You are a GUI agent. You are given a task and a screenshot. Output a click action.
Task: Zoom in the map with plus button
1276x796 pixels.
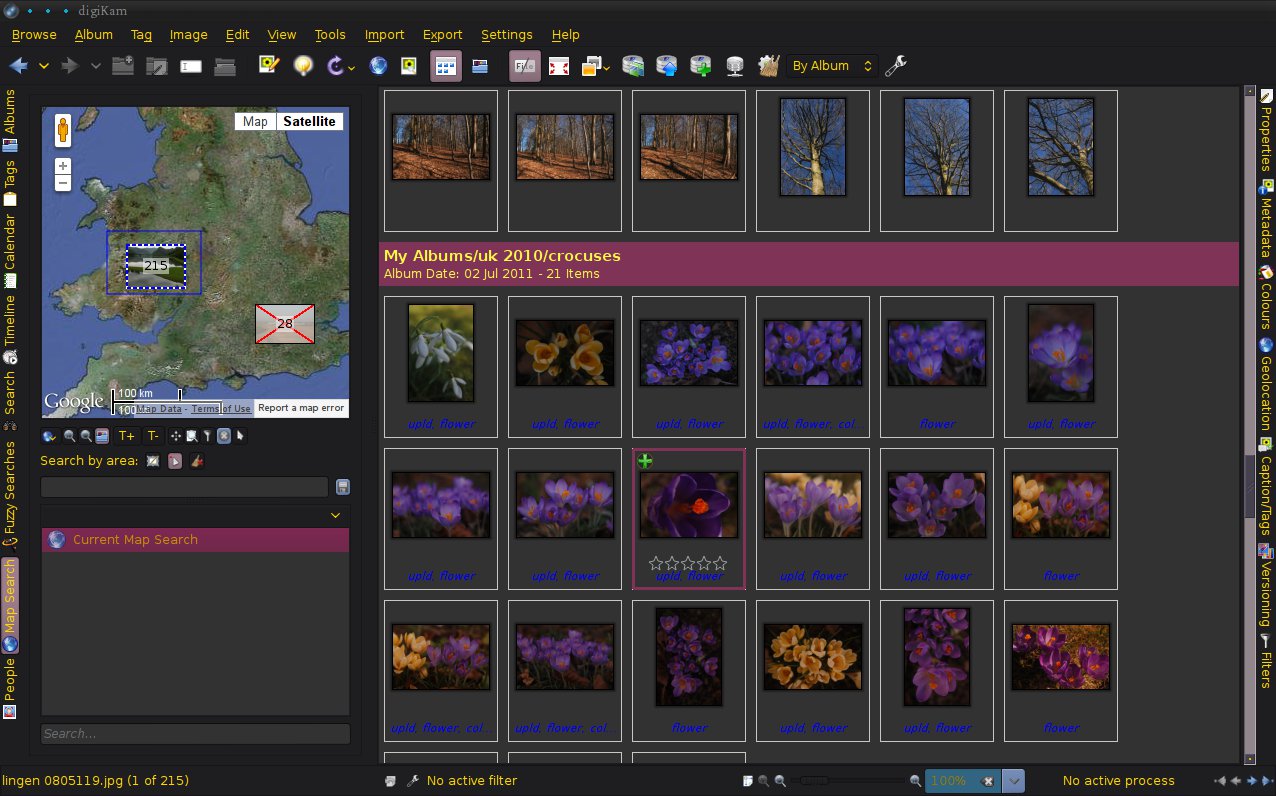tap(63, 166)
